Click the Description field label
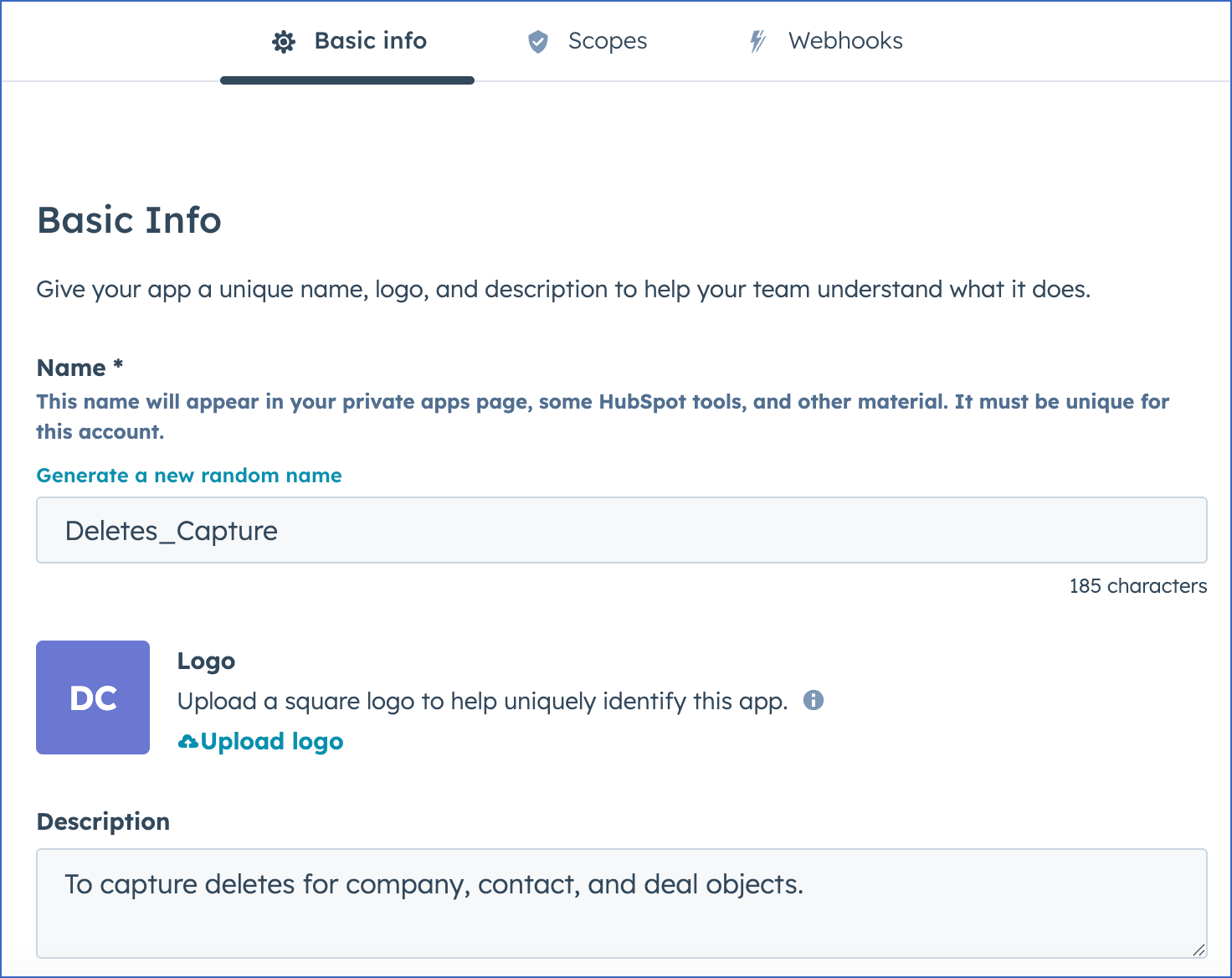1232x978 pixels. 103,821
